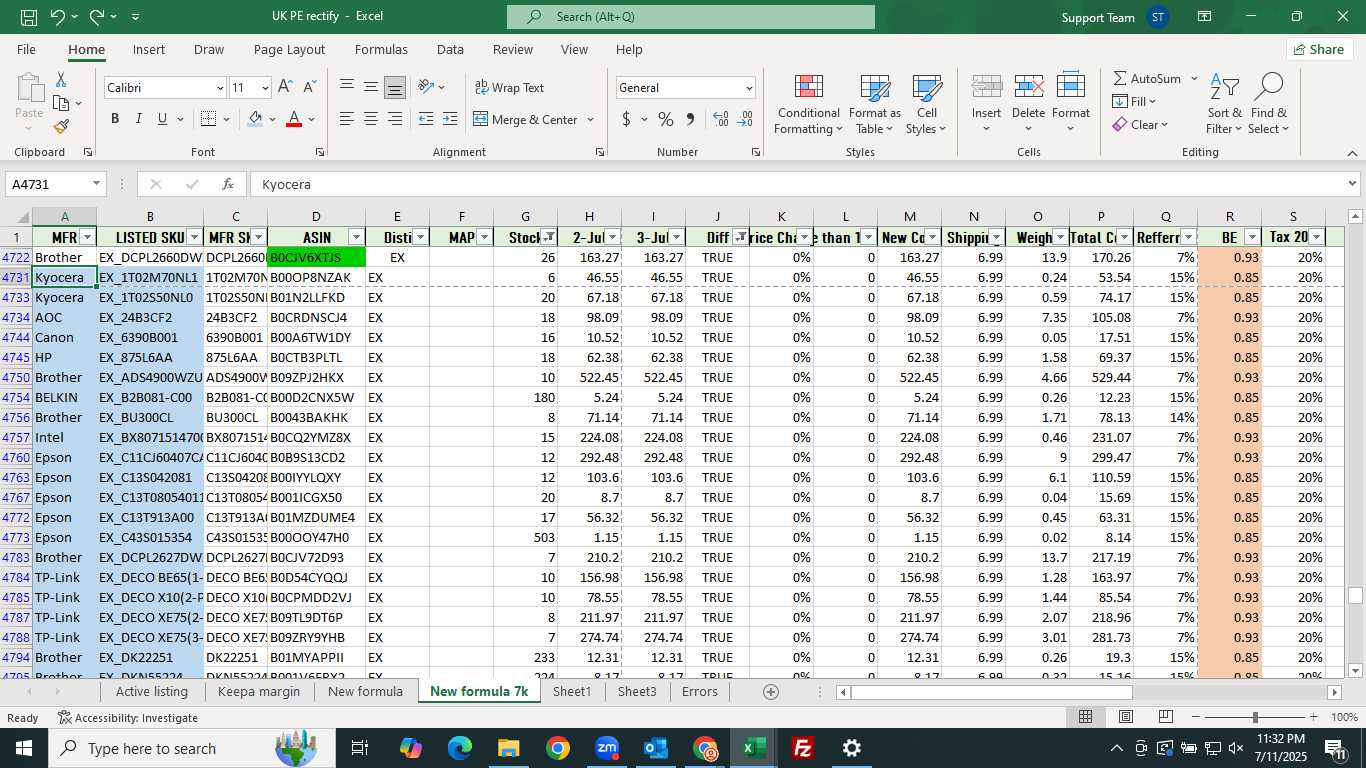
Task: Decrease font size with the small A icon
Action: click(309, 87)
